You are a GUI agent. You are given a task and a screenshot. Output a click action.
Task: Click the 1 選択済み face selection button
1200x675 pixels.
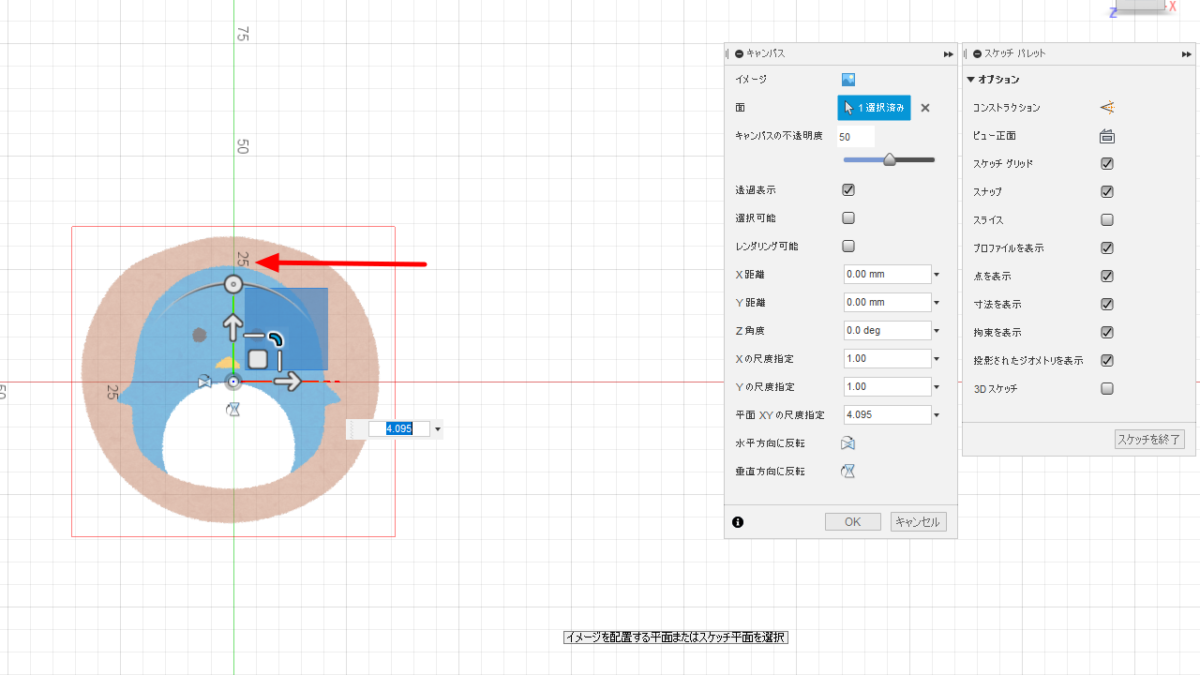click(x=874, y=108)
